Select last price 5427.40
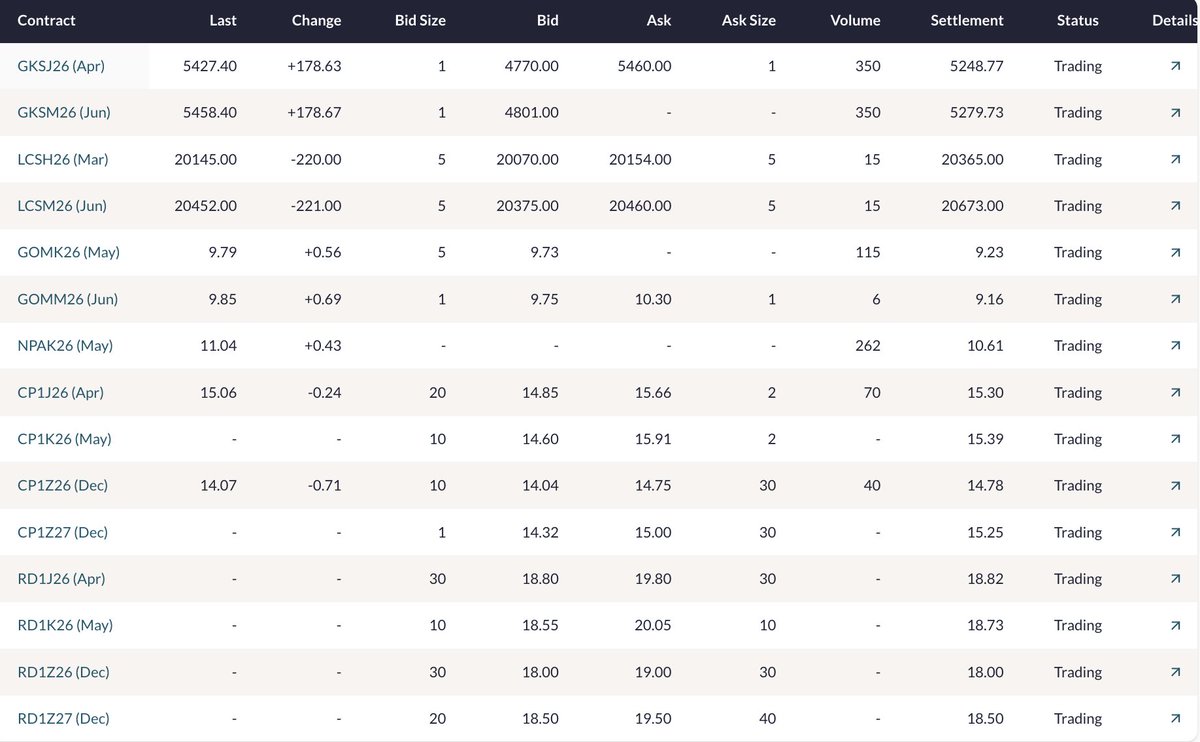The image size is (1200, 742). (211, 66)
